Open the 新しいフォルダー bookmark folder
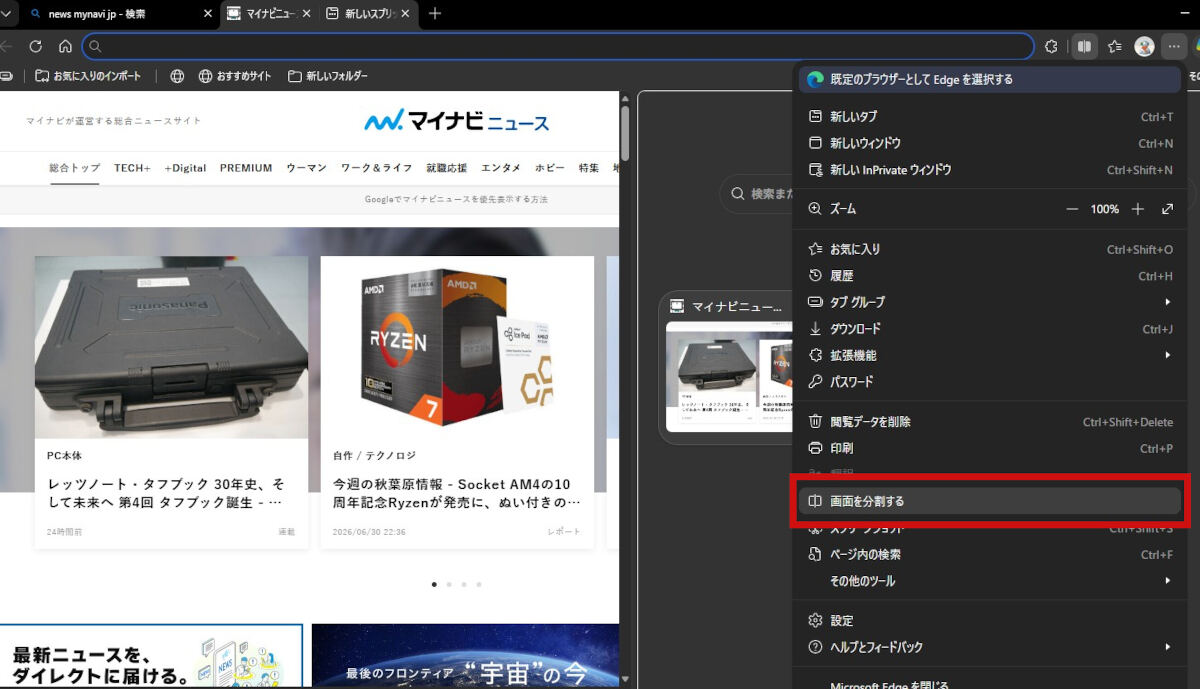Image resolution: width=1200 pixels, height=689 pixels. [x=327, y=76]
